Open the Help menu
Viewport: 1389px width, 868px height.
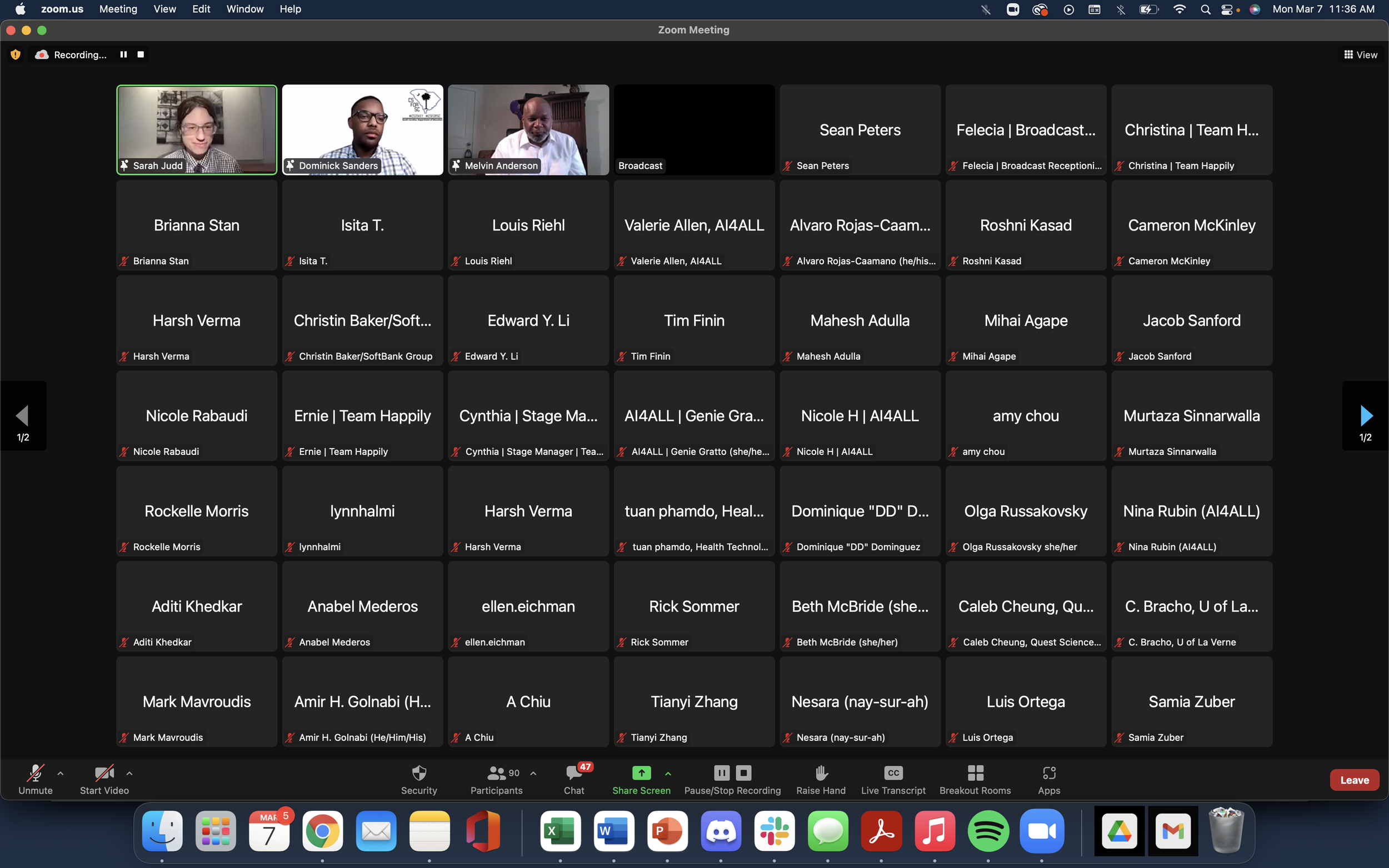[x=290, y=9]
